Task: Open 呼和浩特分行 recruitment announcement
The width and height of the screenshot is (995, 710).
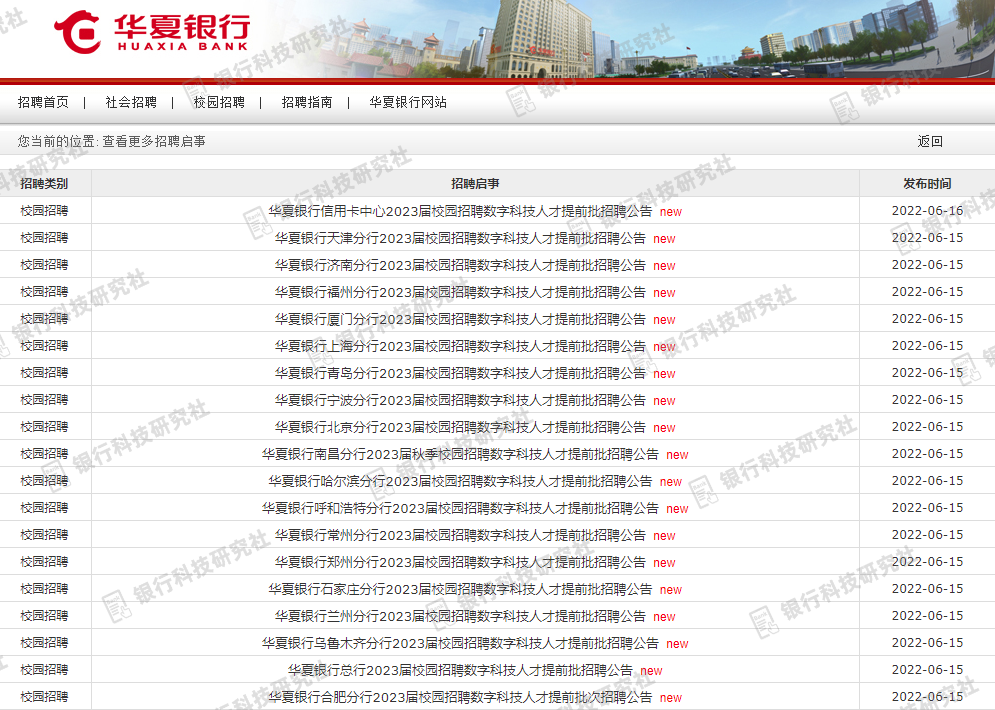Action: (x=460, y=508)
